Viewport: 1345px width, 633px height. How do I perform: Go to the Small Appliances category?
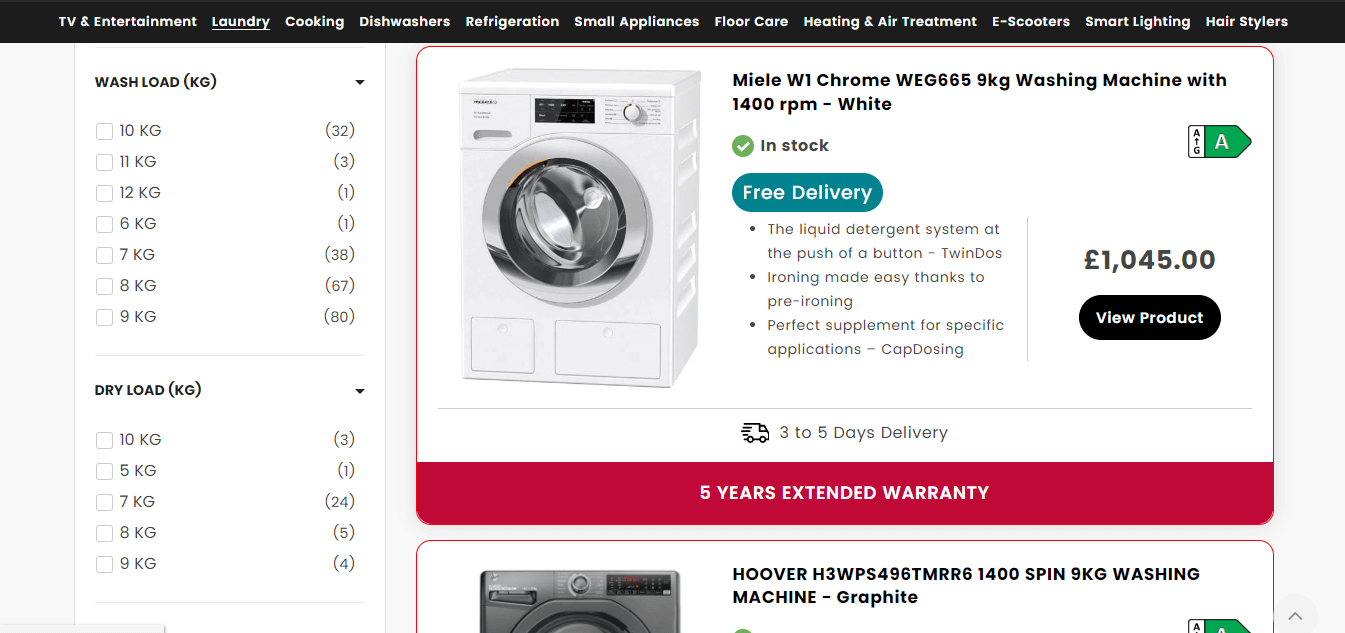pyautogui.click(x=637, y=21)
